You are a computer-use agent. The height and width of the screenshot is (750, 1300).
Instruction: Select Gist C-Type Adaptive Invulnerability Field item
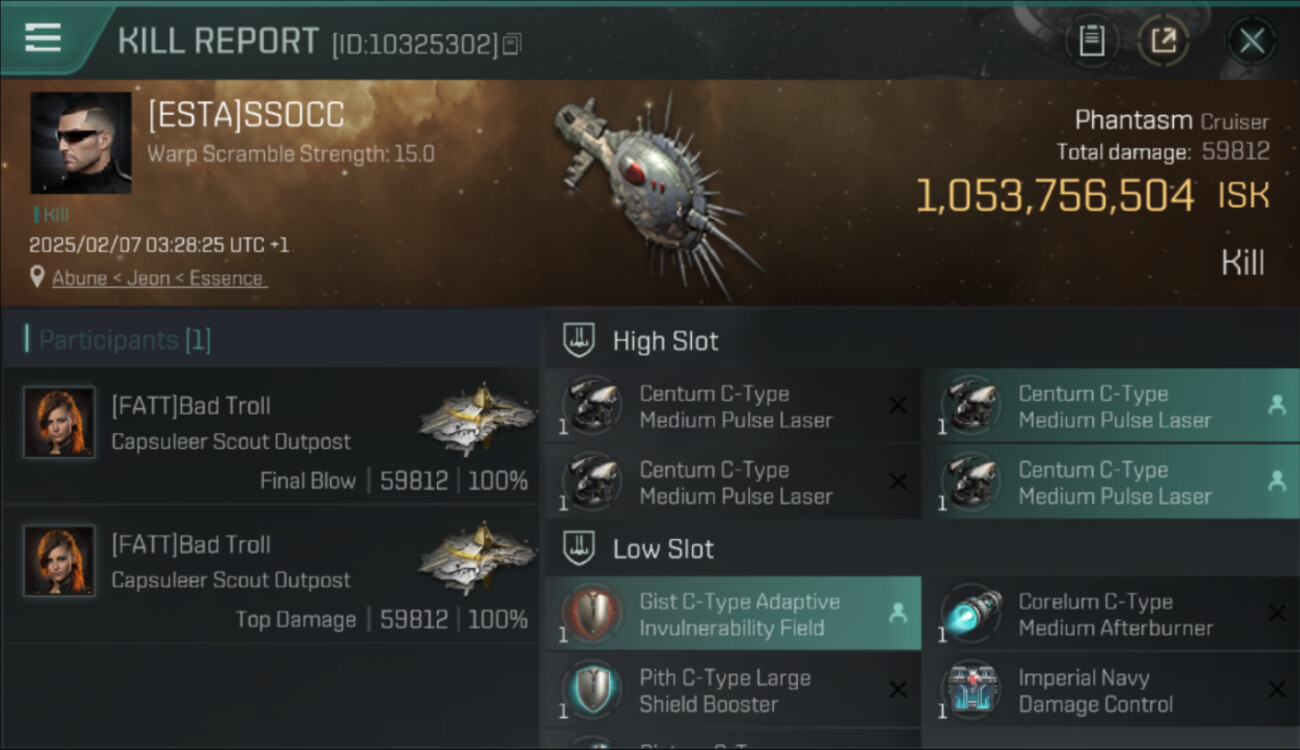(x=733, y=614)
